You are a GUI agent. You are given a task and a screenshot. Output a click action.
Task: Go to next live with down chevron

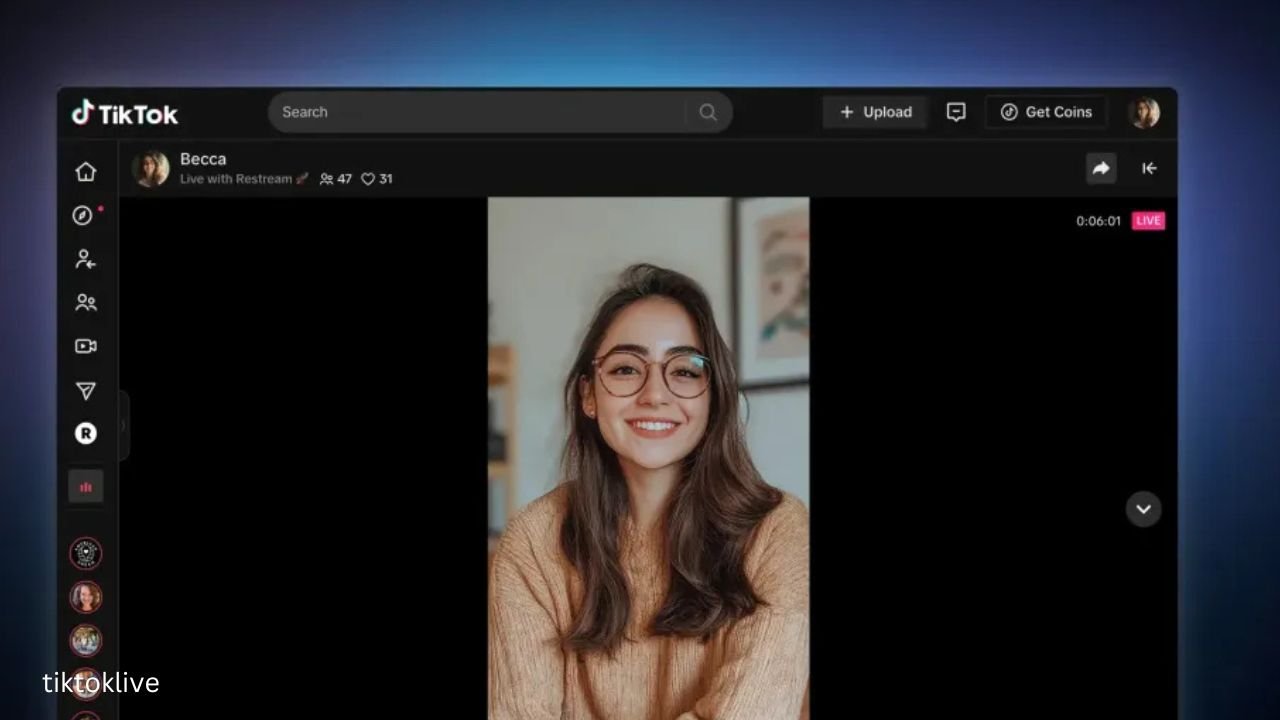point(1143,509)
